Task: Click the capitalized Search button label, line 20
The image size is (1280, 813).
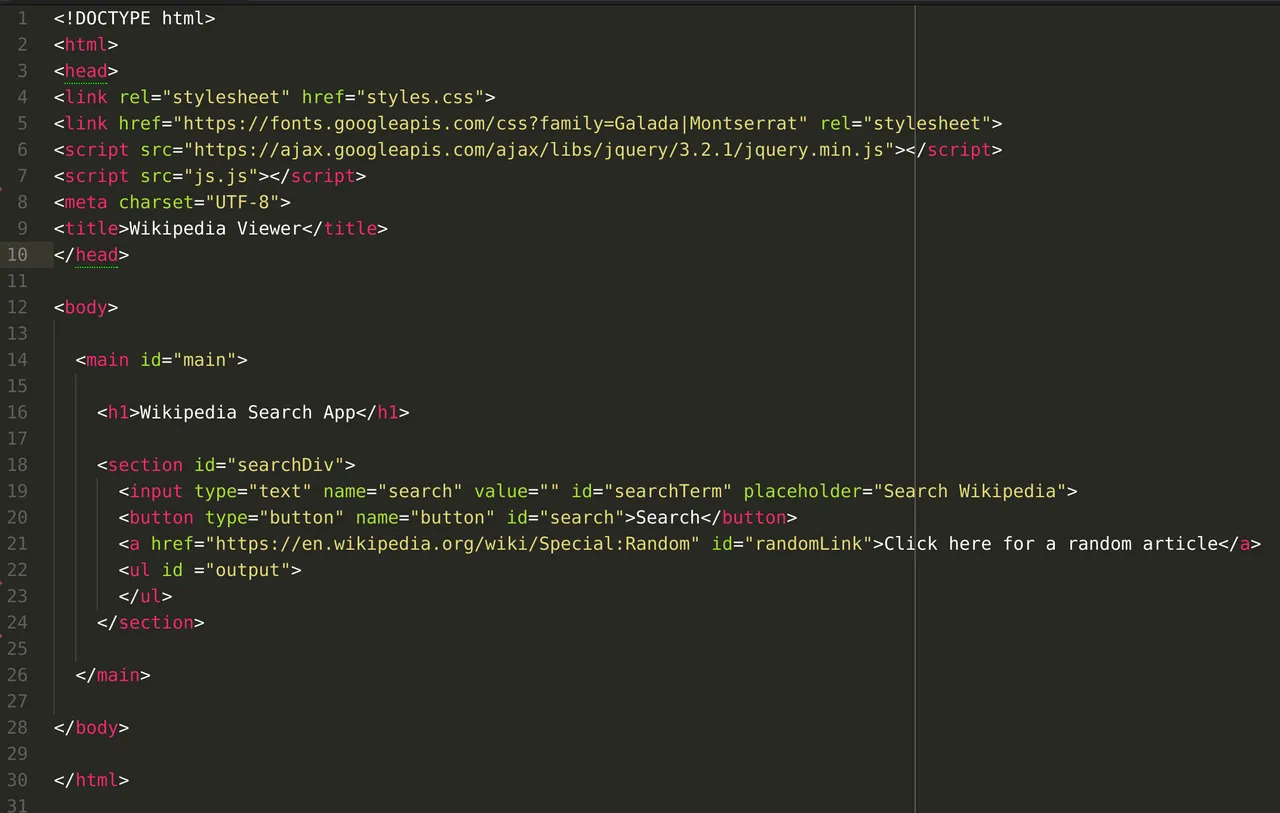Action: pyautogui.click(x=667, y=517)
